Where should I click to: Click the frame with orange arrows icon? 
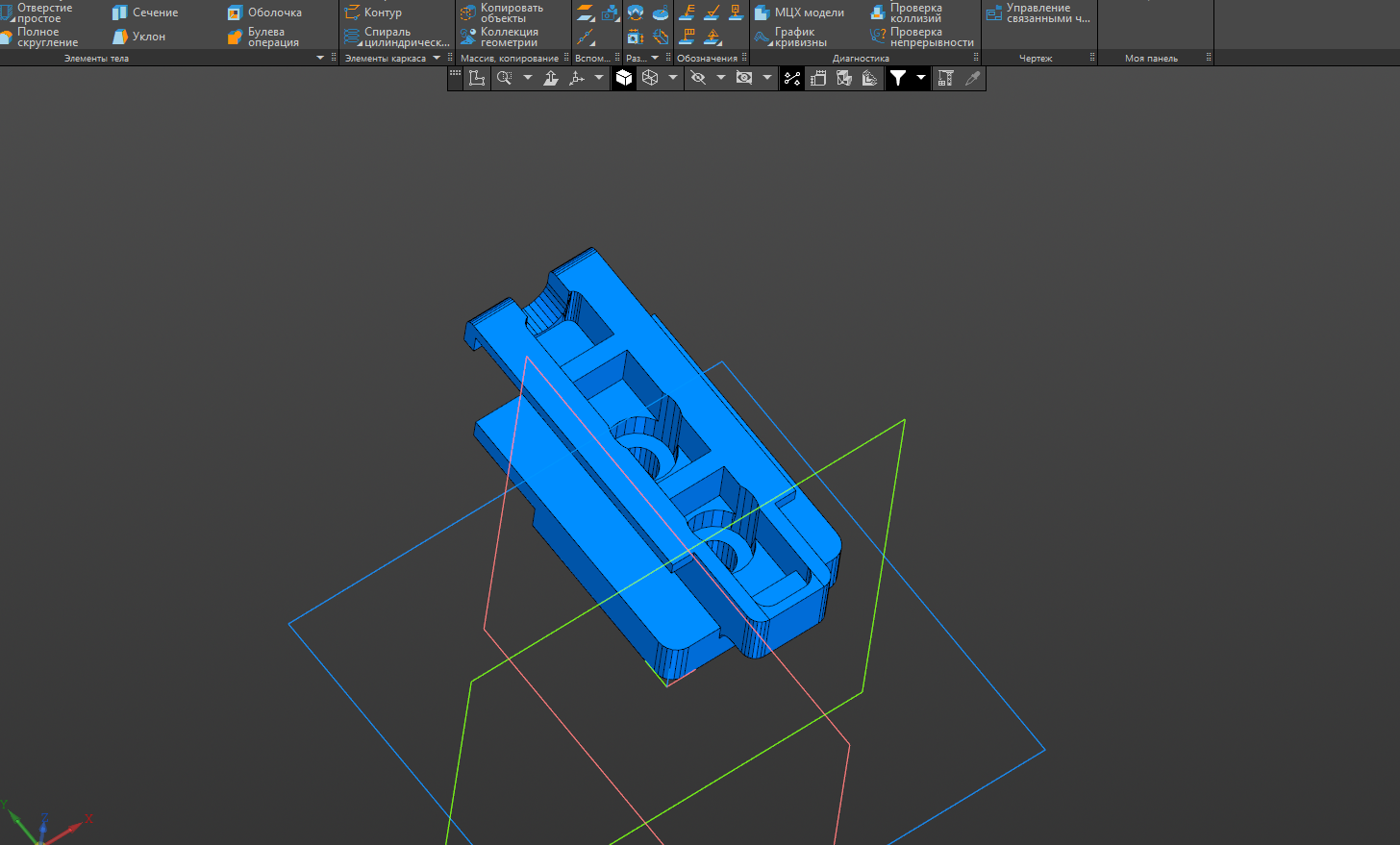635,37
